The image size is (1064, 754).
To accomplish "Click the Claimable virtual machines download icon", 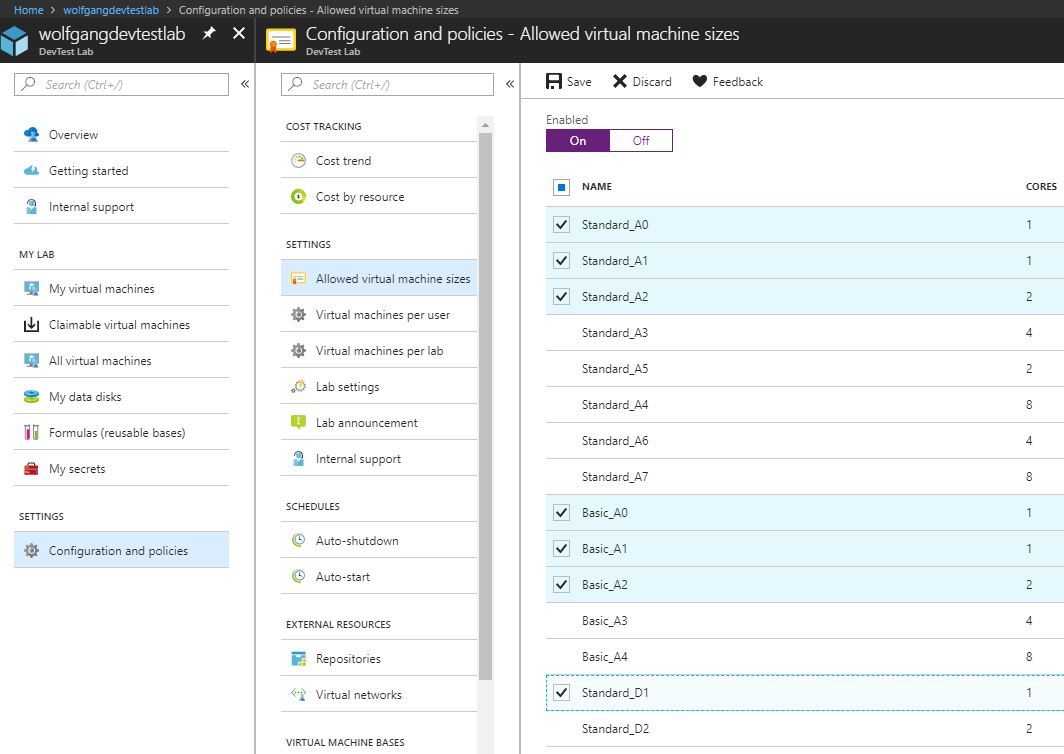I will point(31,324).
